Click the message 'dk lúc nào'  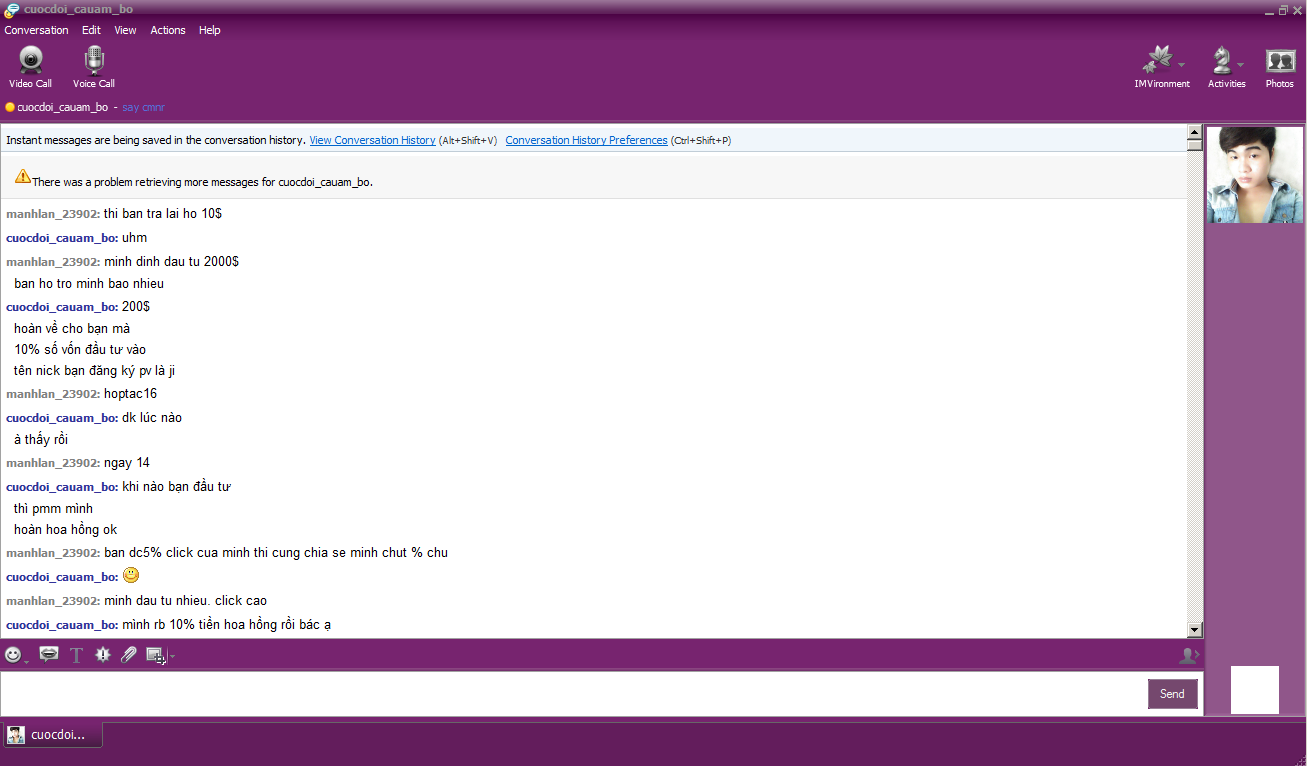point(152,418)
